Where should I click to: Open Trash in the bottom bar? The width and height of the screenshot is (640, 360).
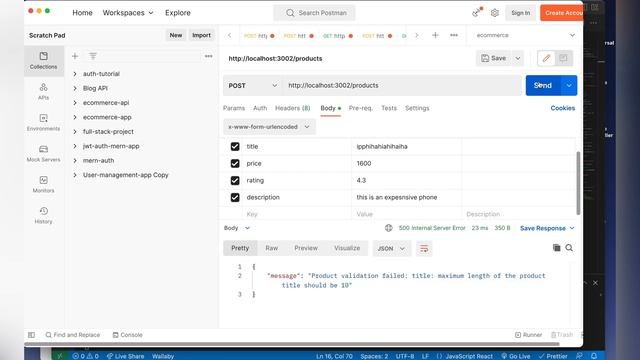[562, 335]
